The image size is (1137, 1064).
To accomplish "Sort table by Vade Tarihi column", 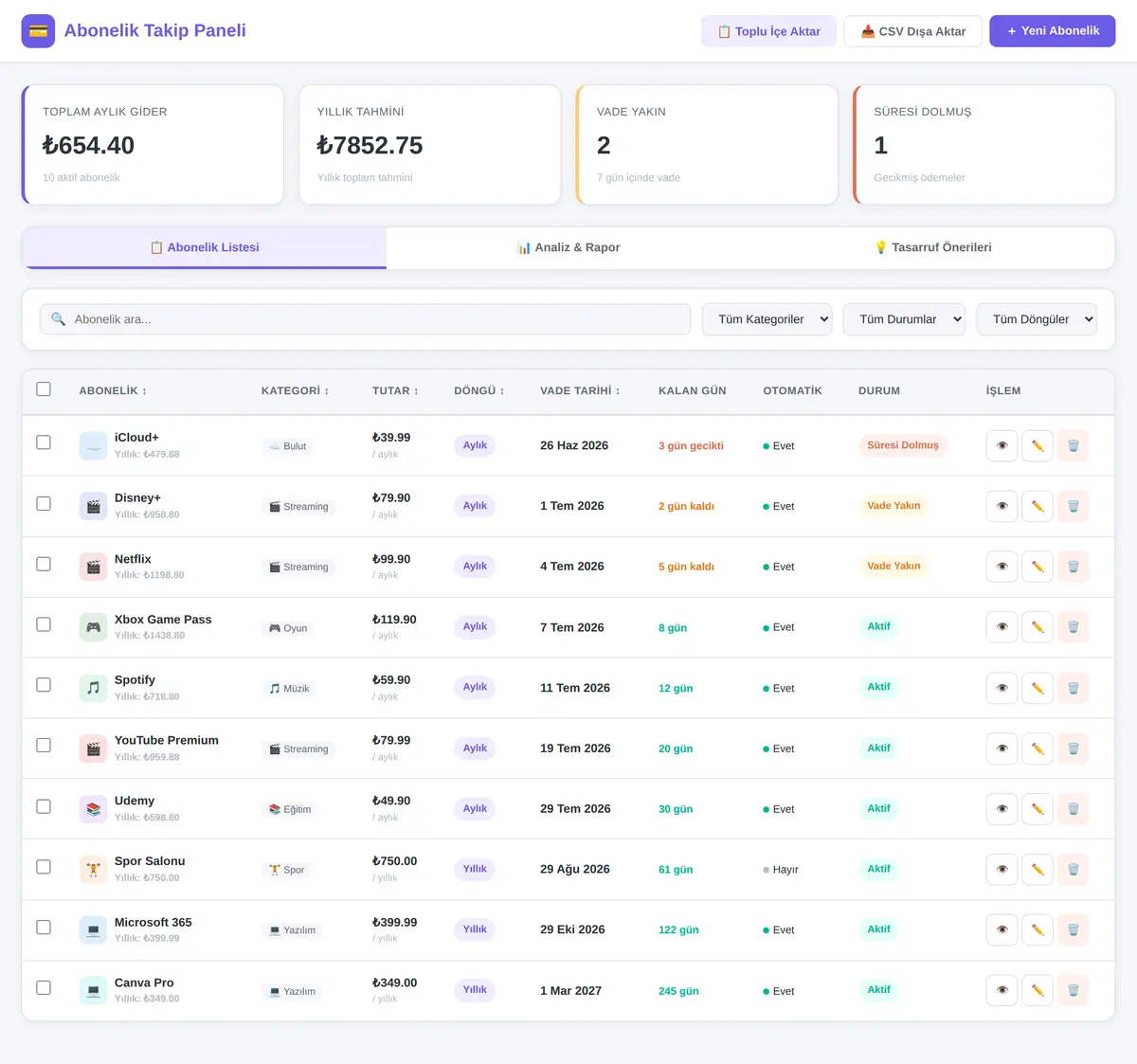I will coord(580,390).
